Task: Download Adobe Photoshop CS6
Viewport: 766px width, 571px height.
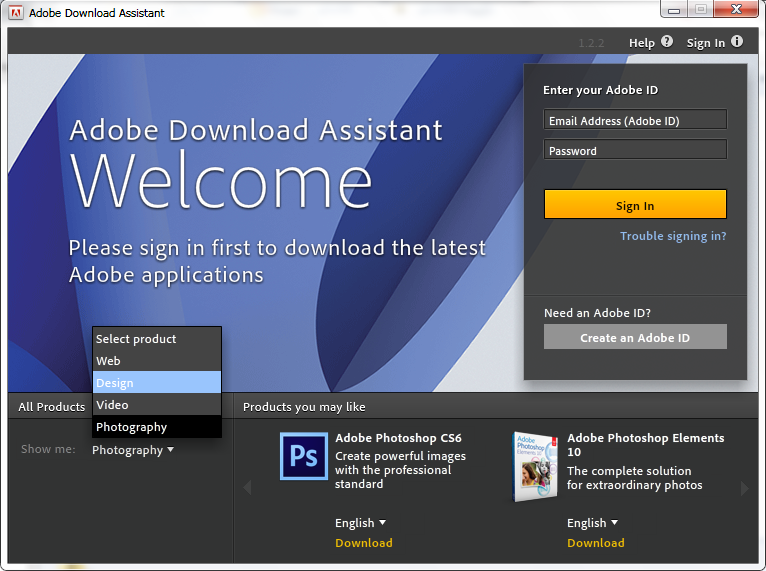Action: [x=363, y=543]
